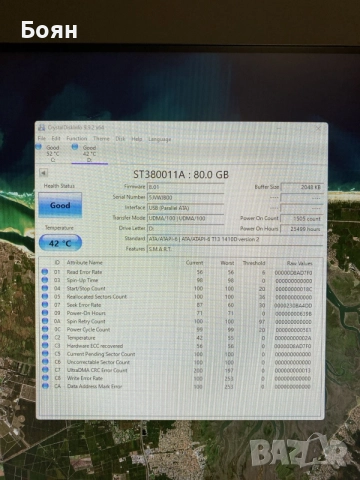360x480 pixels.
Task: Click the status dot for Read Error Rate
Action: coord(45,272)
